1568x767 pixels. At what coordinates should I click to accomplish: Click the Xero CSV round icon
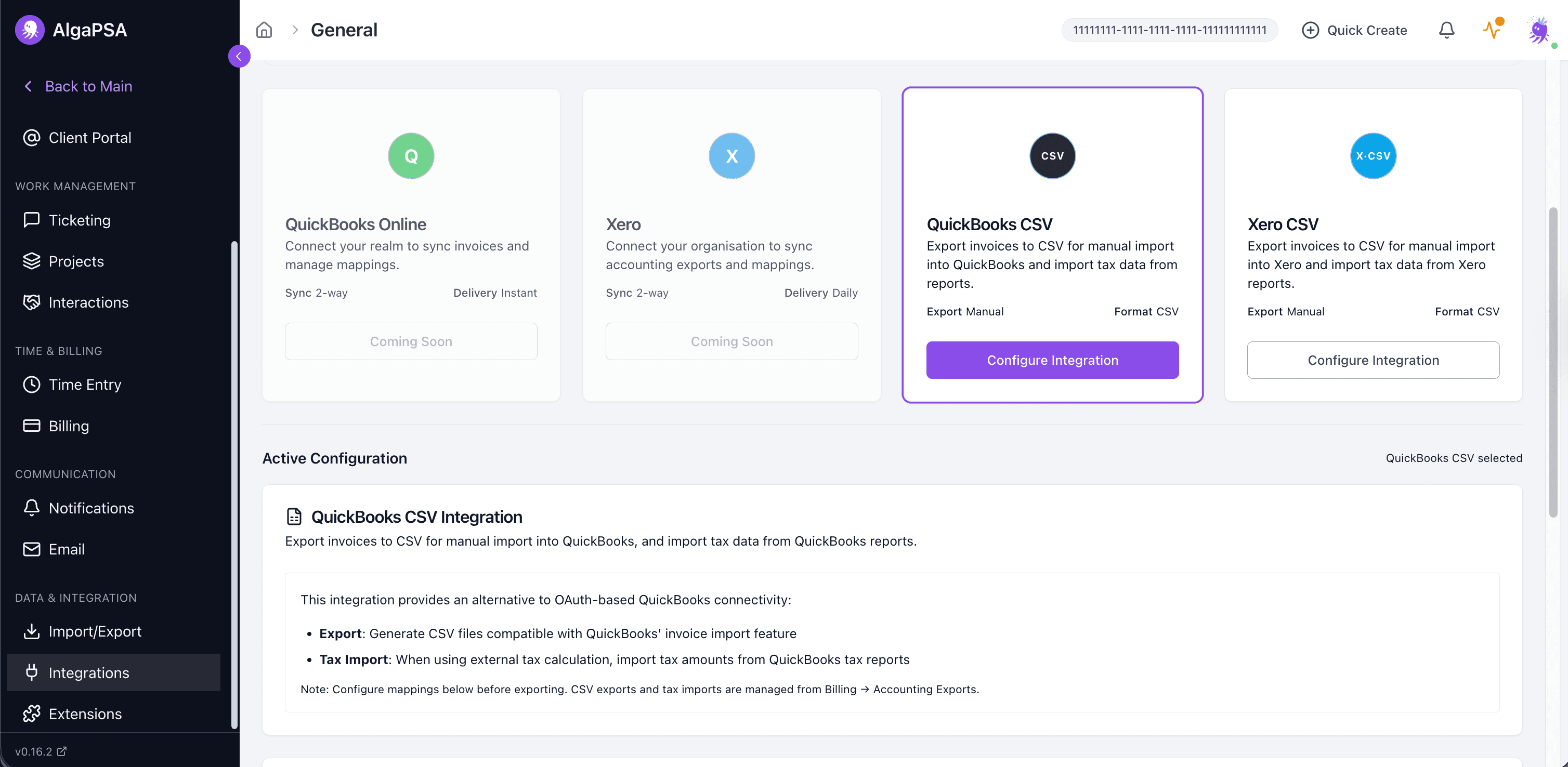1373,156
